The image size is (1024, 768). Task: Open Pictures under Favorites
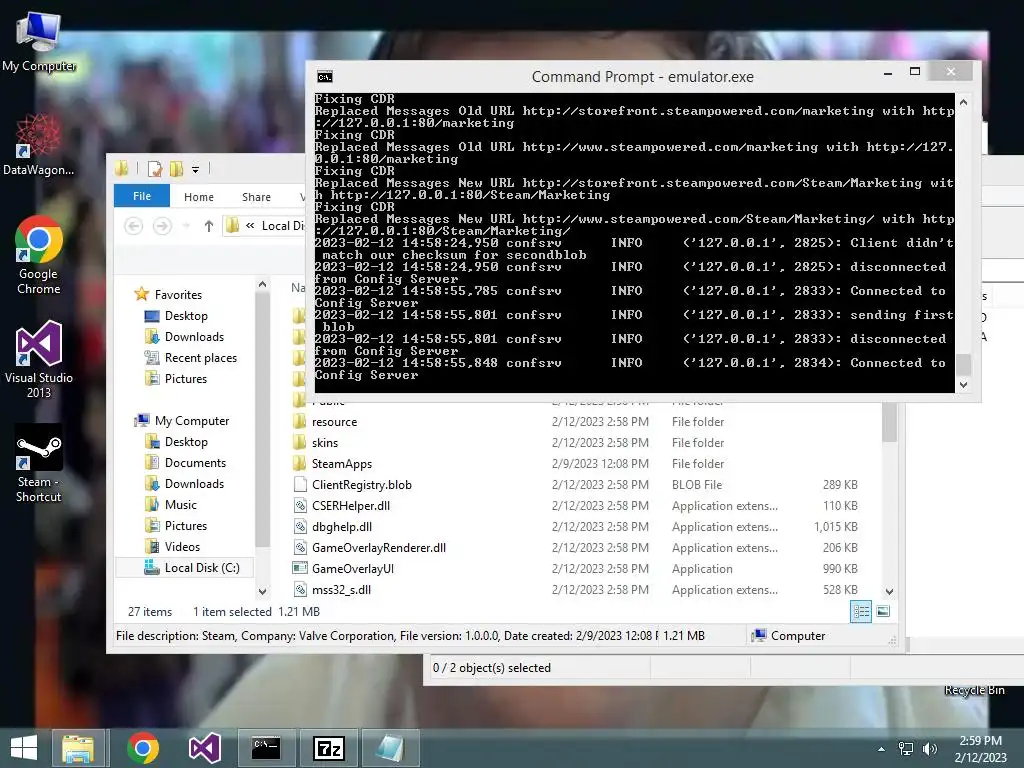(185, 378)
